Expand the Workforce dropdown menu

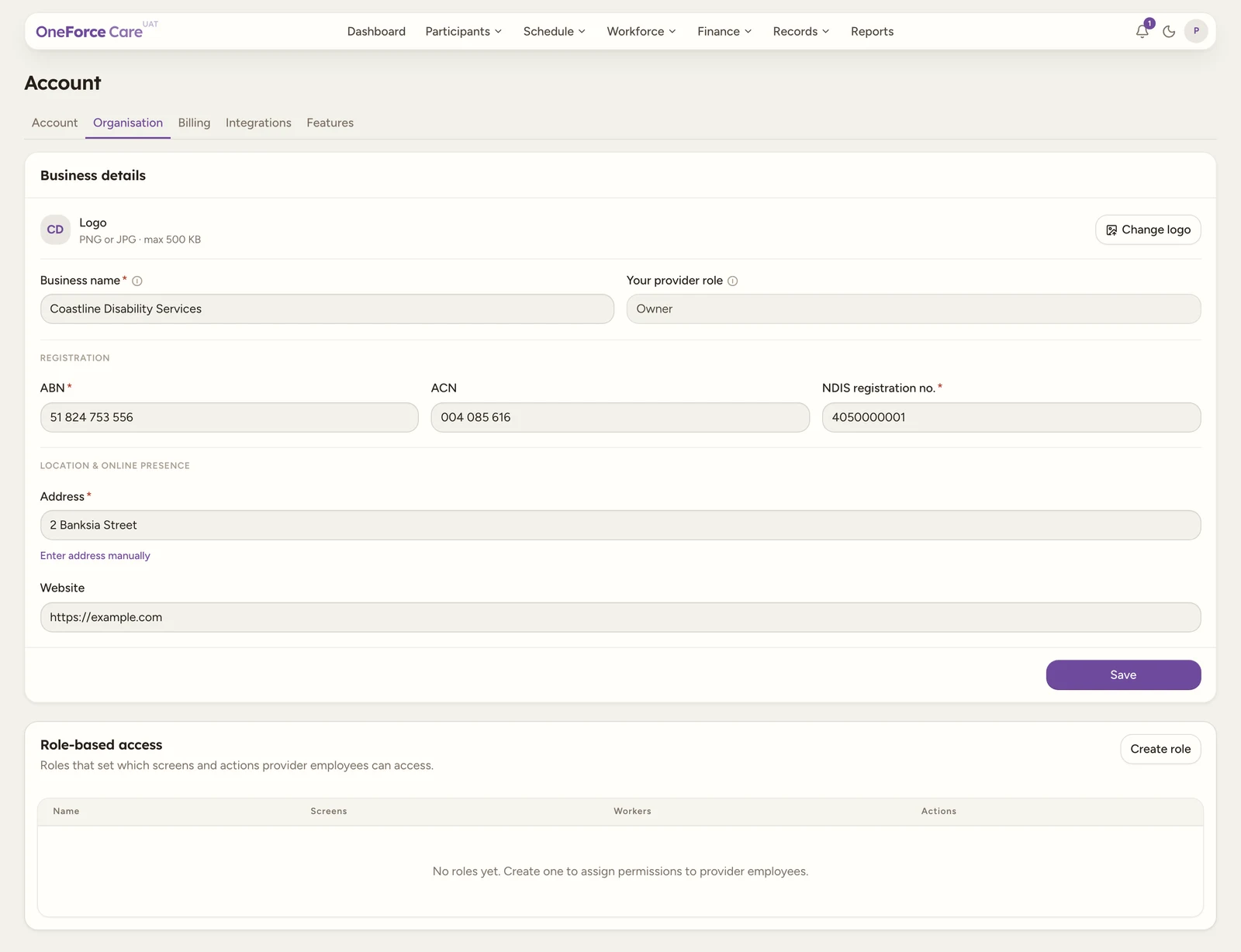coord(641,31)
